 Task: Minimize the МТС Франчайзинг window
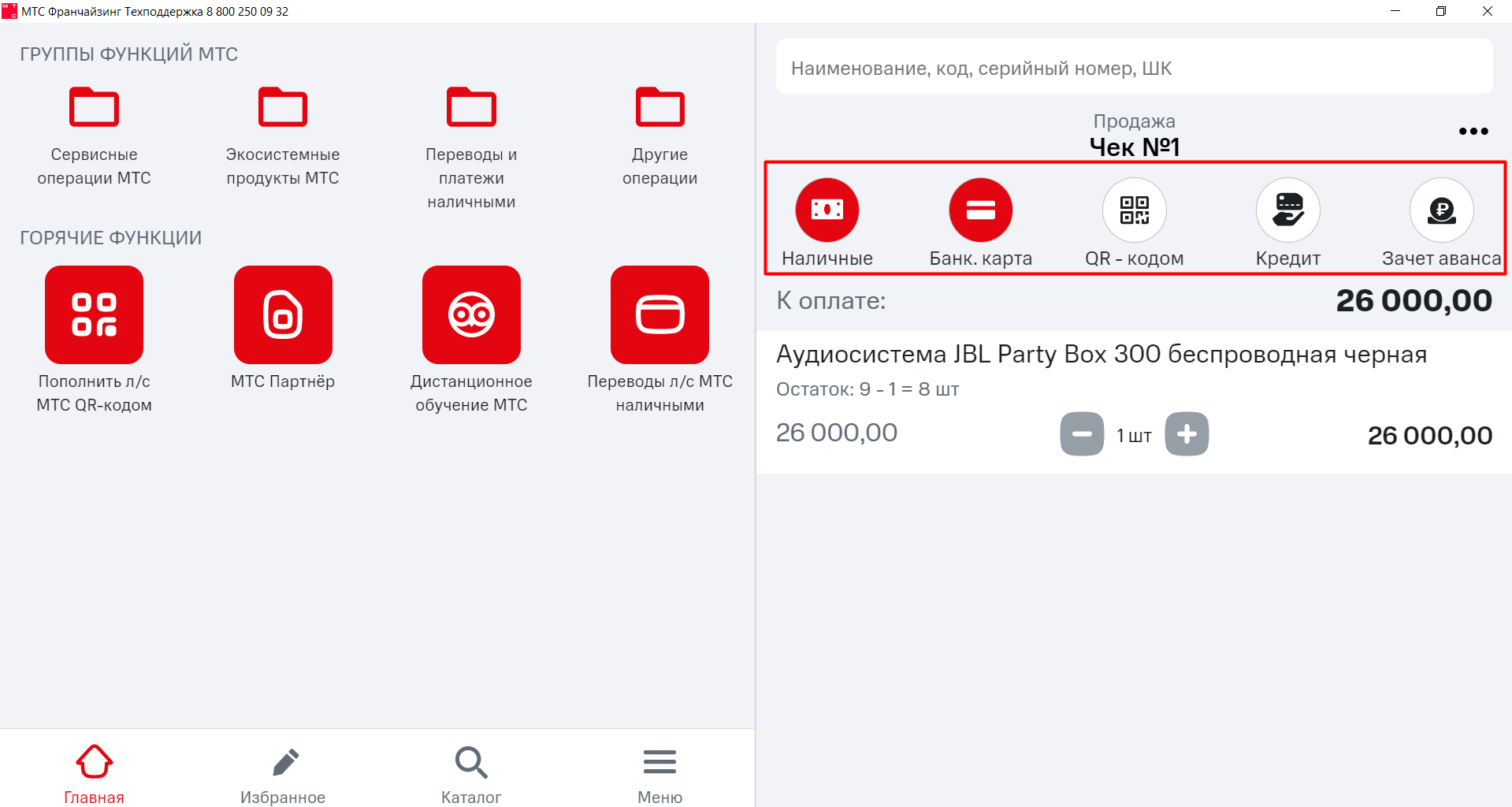coord(1395,11)
